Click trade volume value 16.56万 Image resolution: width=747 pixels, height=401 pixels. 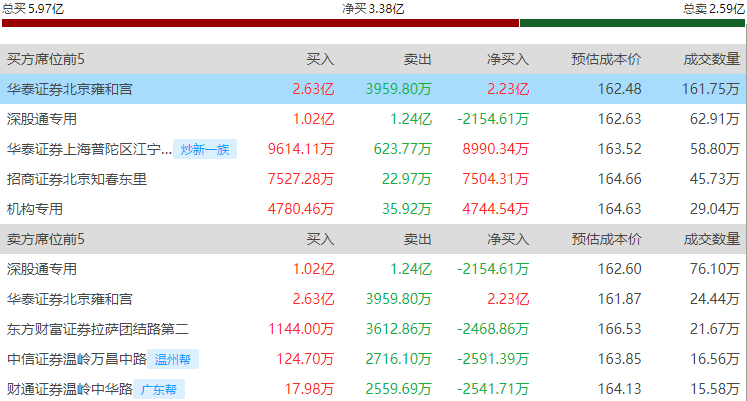(715, 359)
